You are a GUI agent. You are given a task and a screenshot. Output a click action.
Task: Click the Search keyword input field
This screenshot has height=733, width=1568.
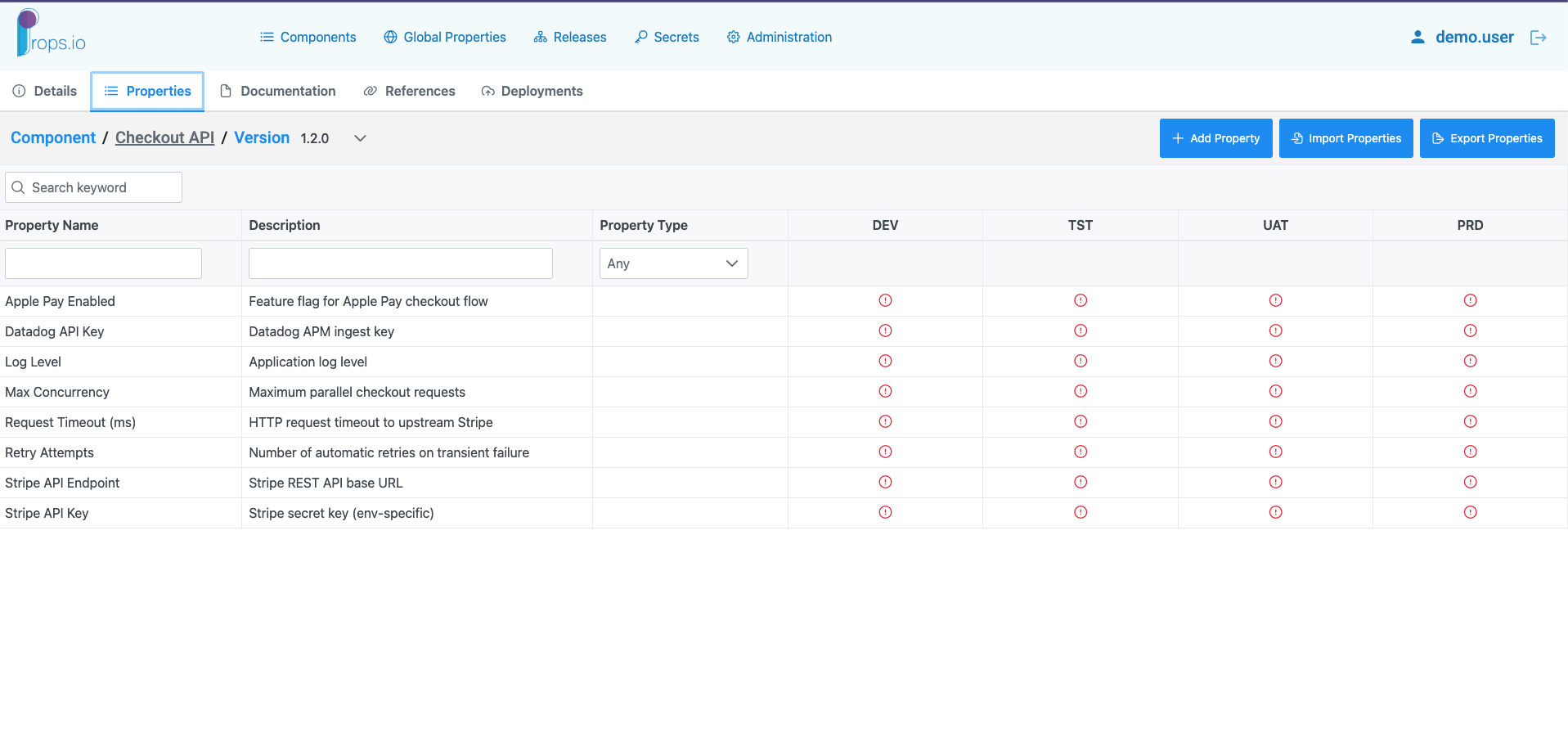[93, 187]
